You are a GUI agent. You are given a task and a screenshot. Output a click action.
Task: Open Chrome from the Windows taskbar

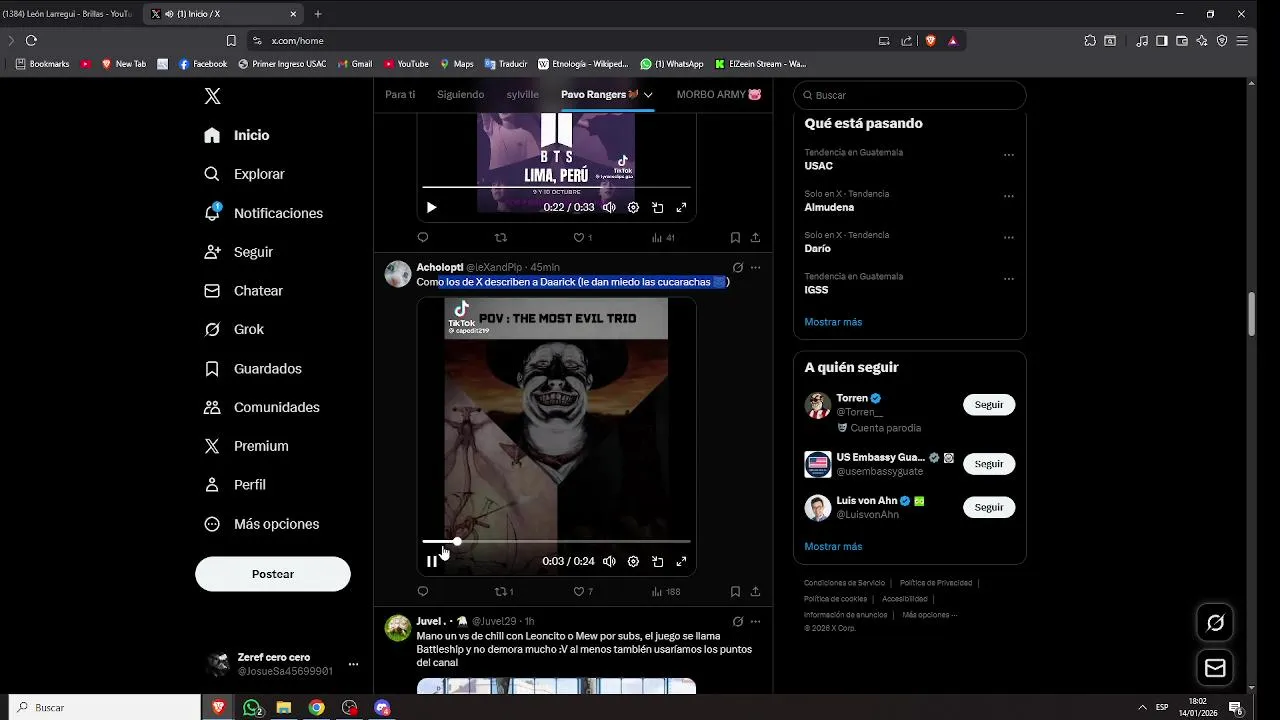(x=316, y=707)
